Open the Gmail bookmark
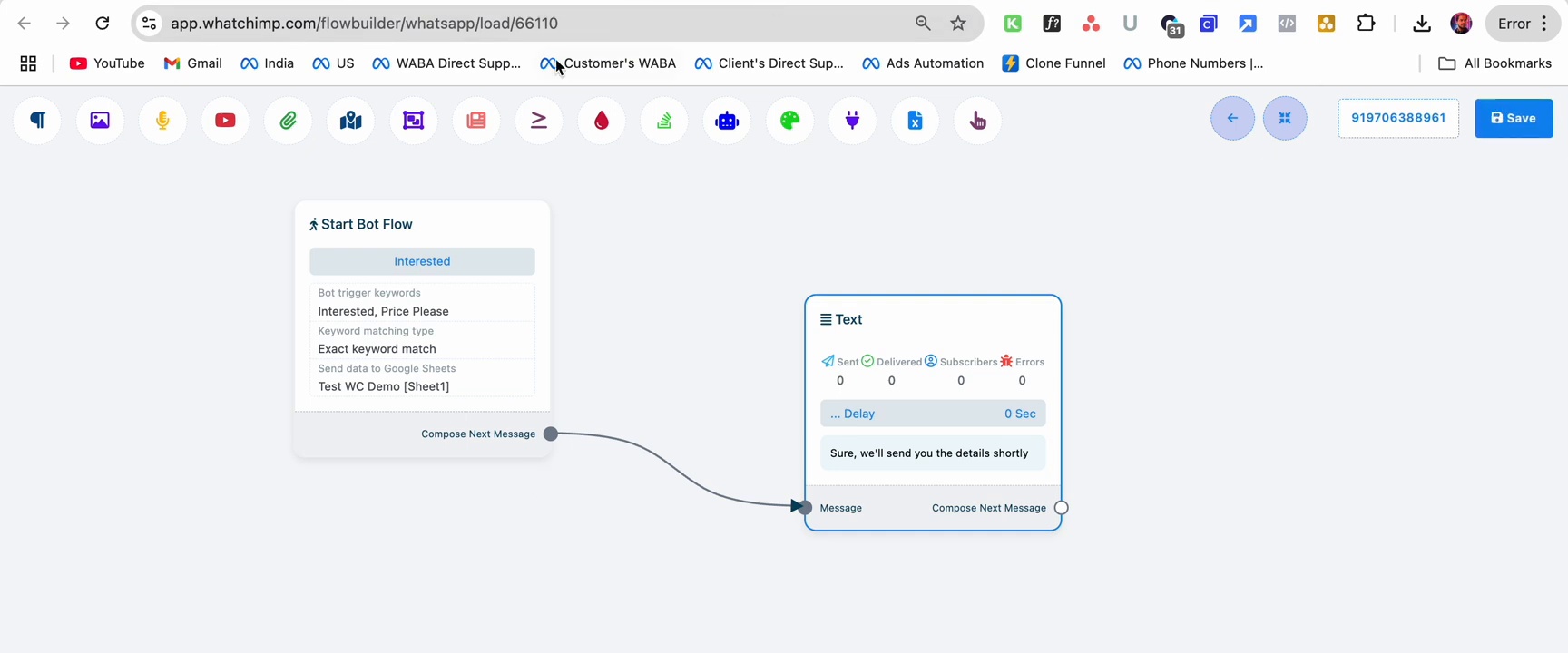The width and height of the screenshot is (1568, 653). click(x=192, y=63)
